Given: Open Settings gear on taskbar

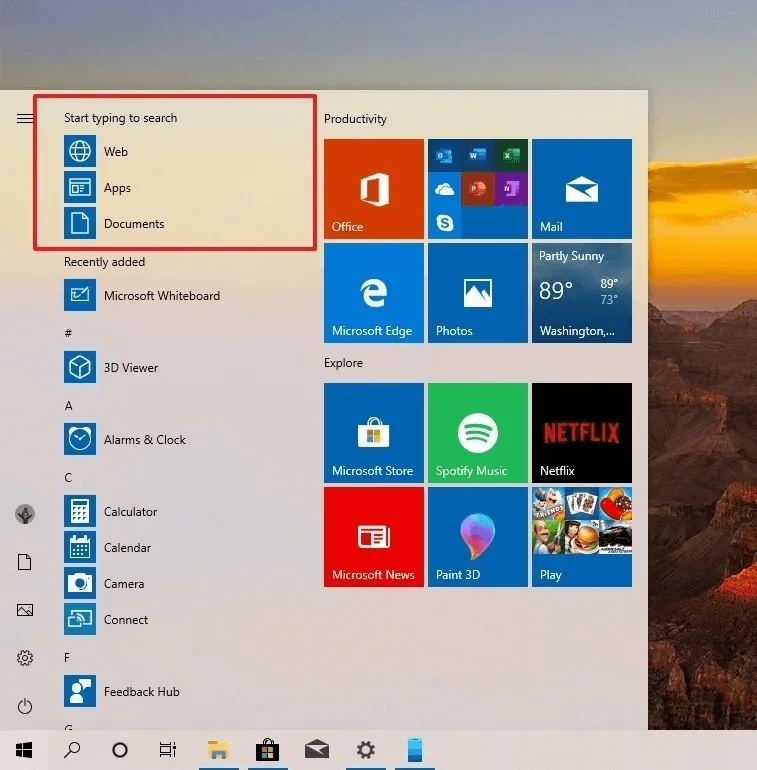Looking at the screenshot, I should coord(365,750).
